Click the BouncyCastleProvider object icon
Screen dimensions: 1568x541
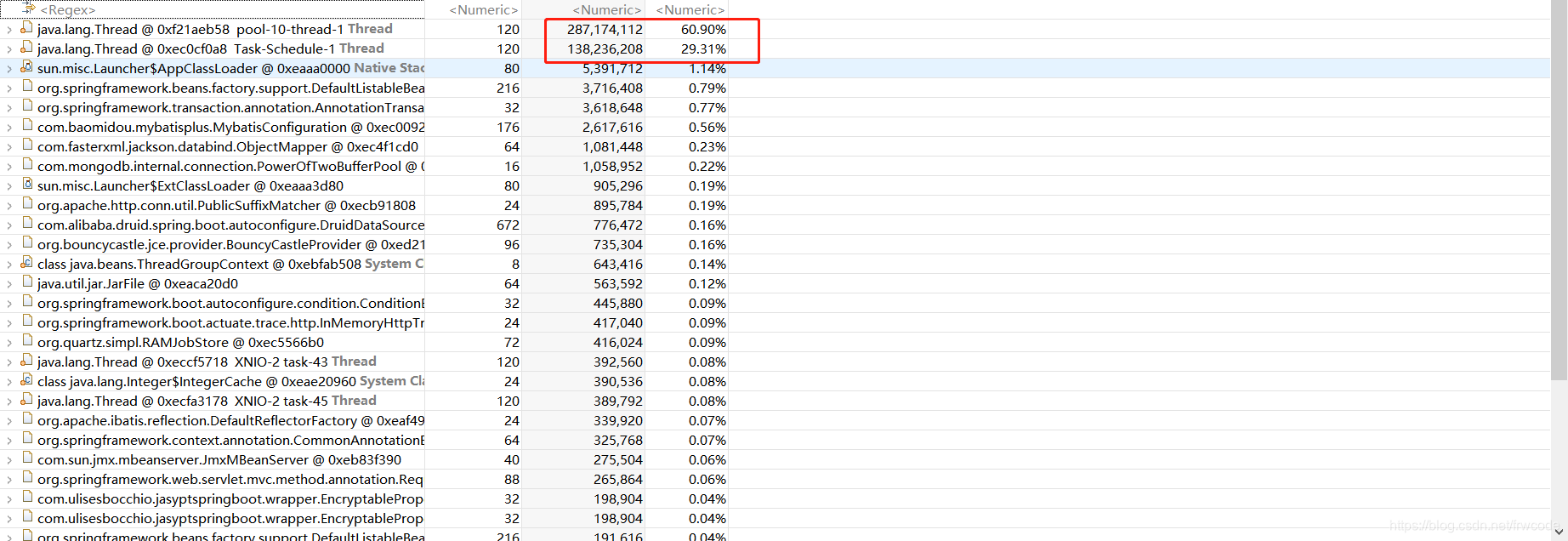click(27, 243)
